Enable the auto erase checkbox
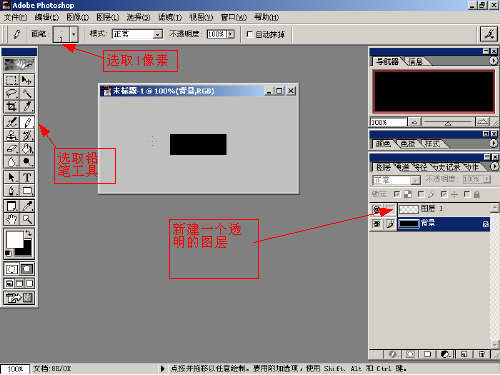The image size is (500, 375). (x=249, y=34)
